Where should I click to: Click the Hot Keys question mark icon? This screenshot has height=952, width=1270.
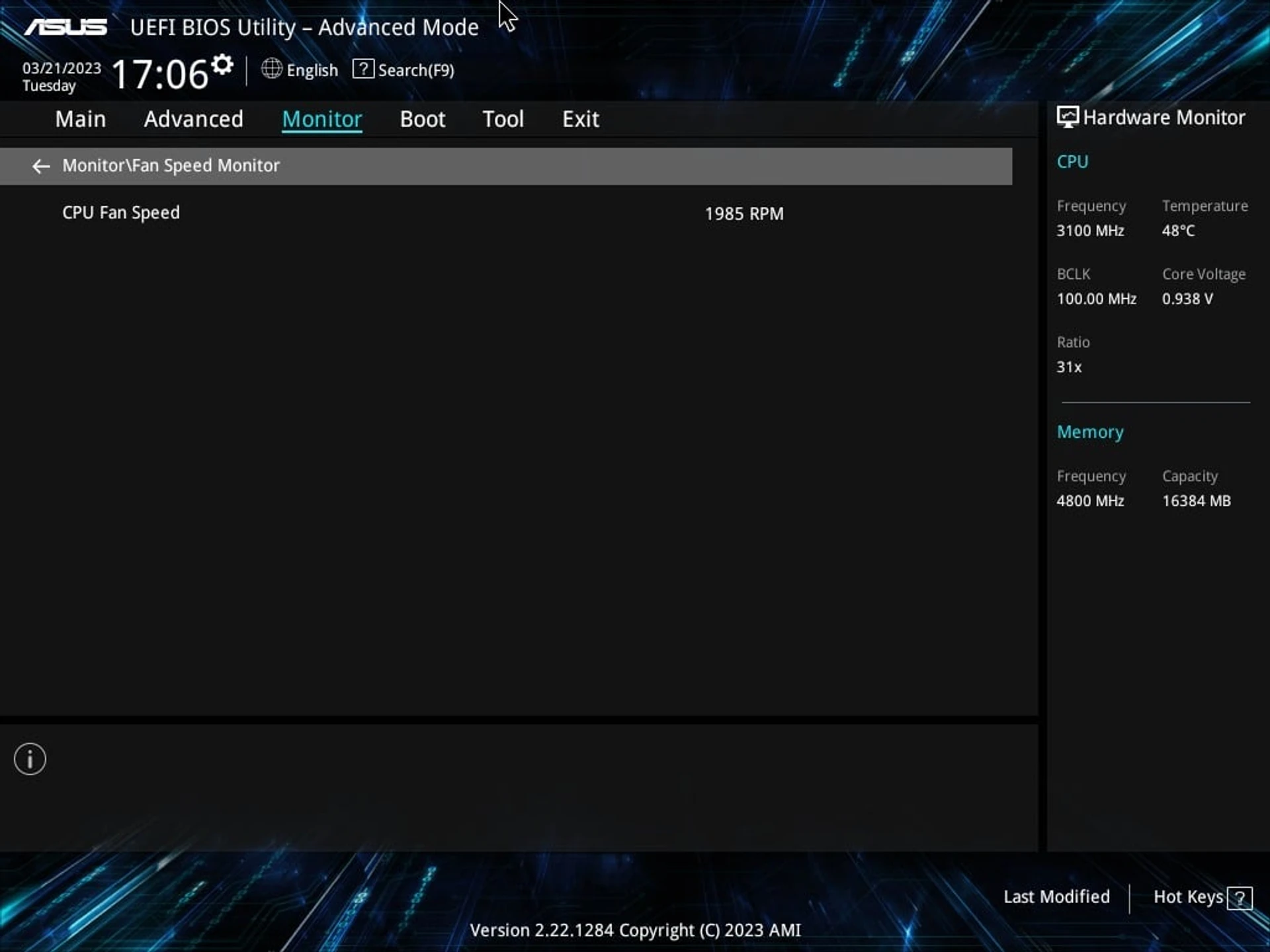1240,898
